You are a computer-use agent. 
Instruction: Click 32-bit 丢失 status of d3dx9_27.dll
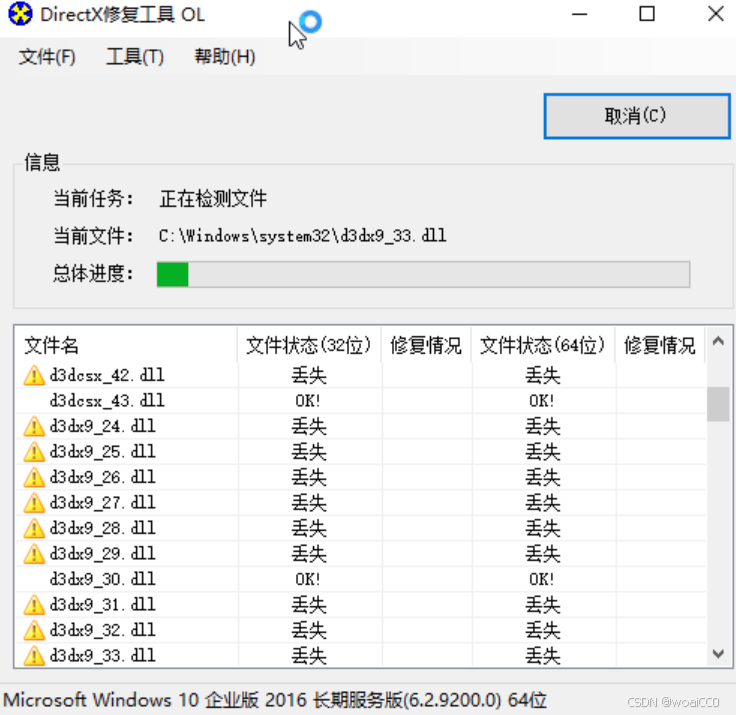[309, 503]
